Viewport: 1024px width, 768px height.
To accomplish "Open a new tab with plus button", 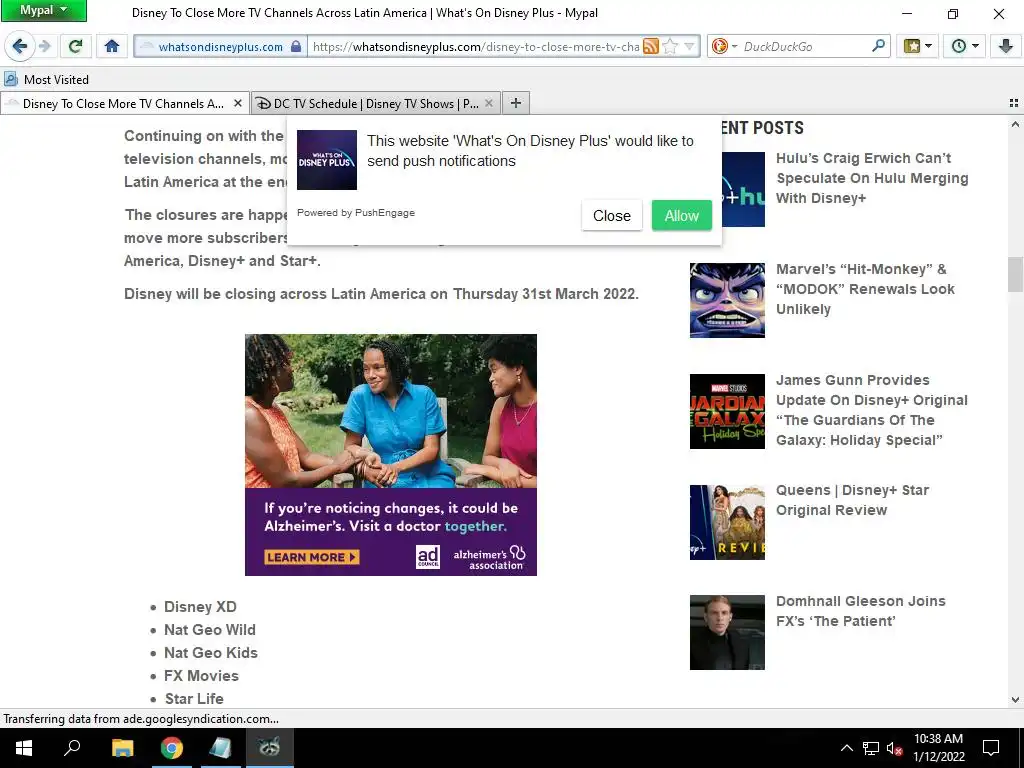I will tap(516, 103).
